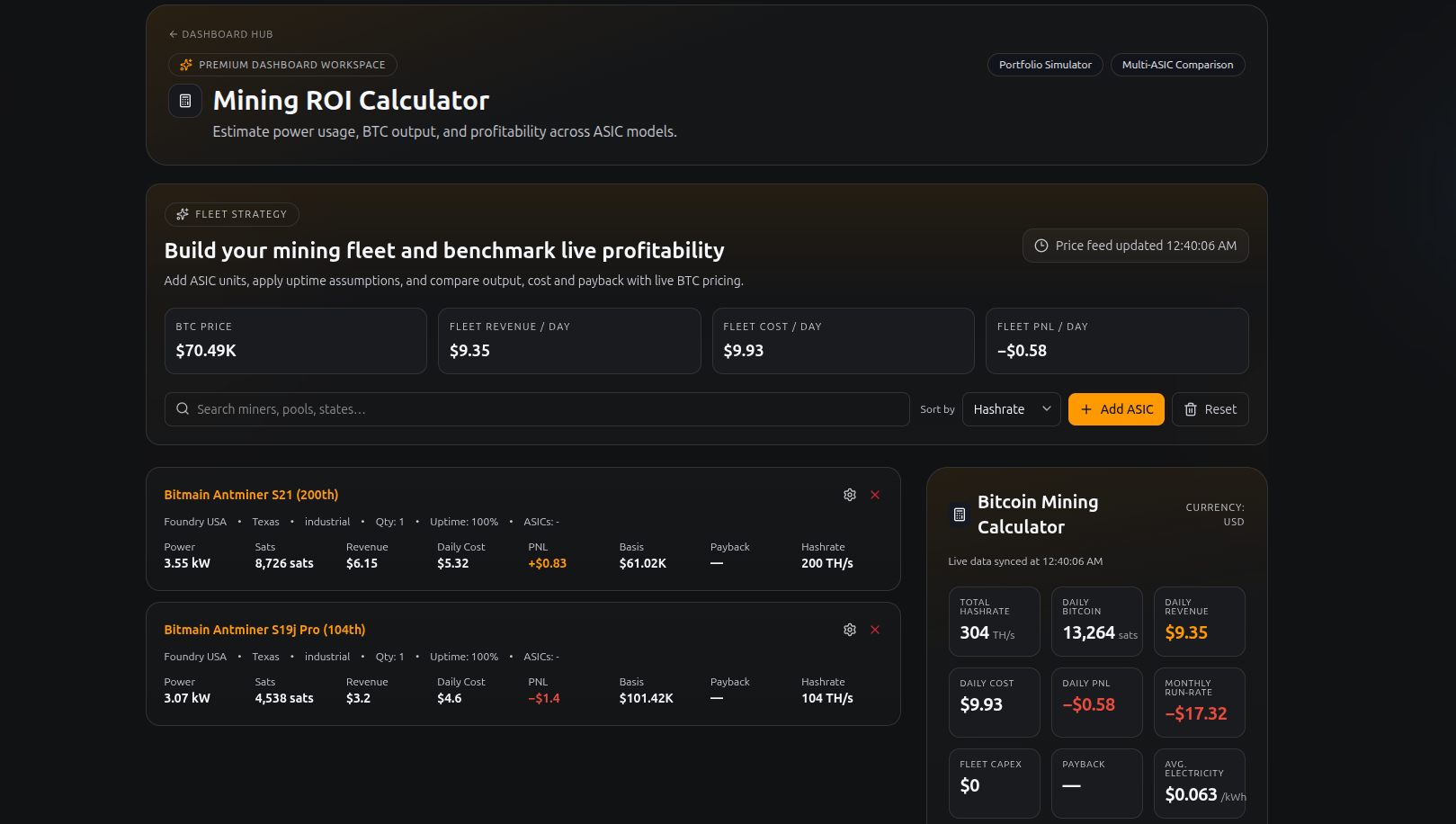Remove the Antminer S21 with its X button
Screen dimensions: 1456x824
(x=874, y=494)
